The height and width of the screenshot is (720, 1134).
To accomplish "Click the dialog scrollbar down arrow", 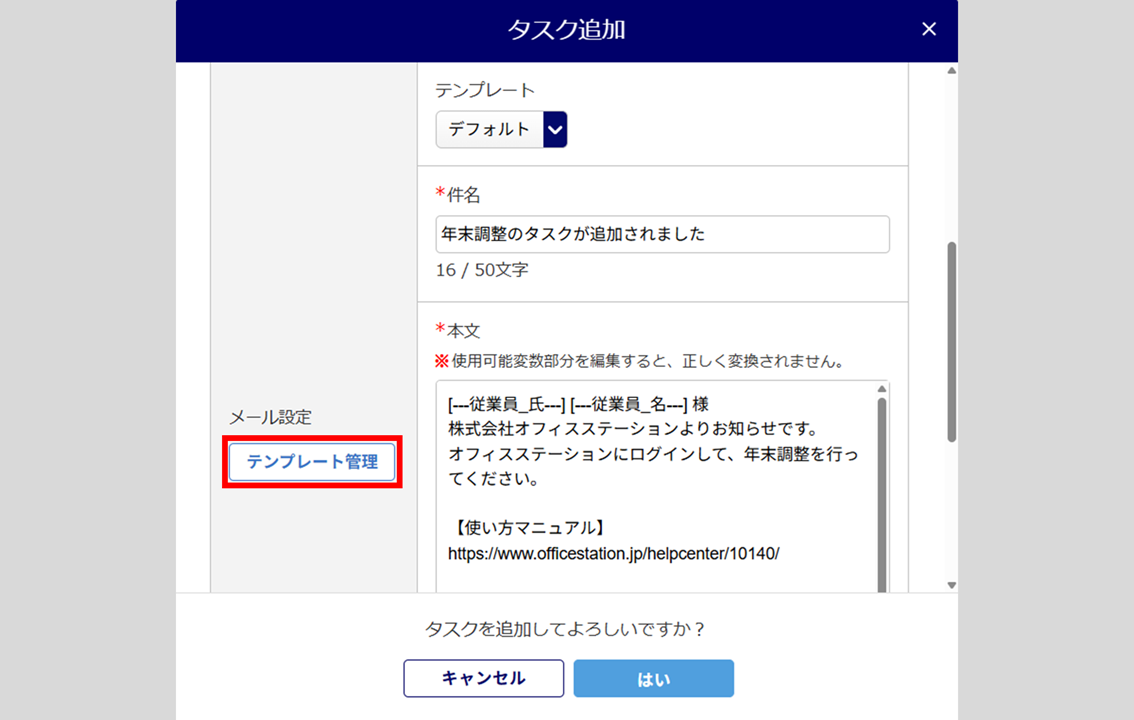I will (x=951, y=585).
